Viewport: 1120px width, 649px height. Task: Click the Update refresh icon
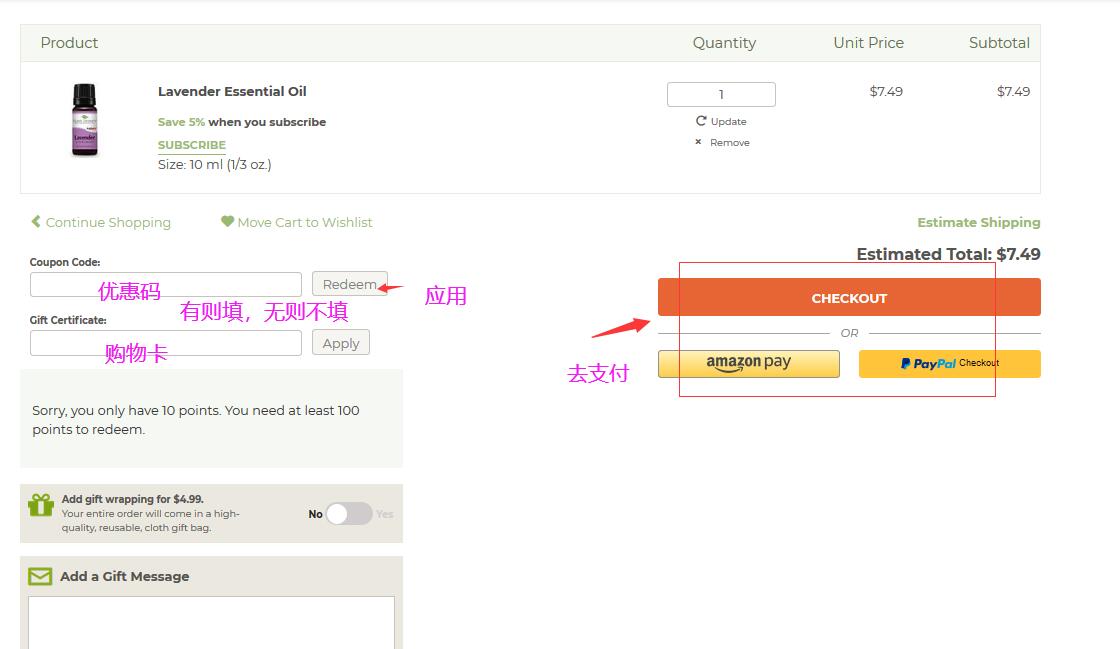pos(701,121)
